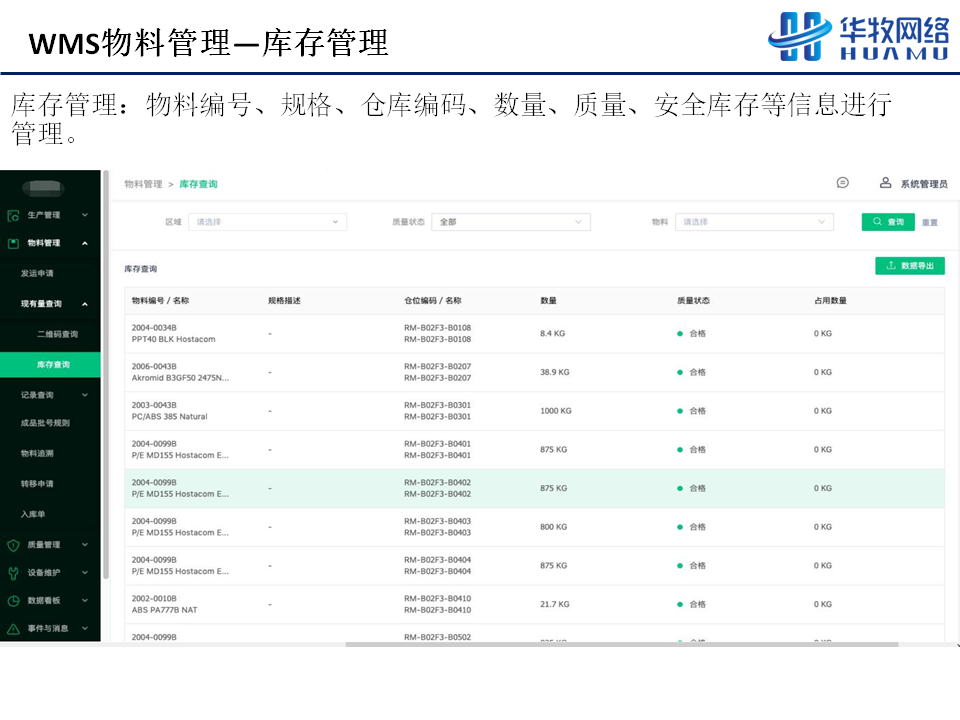Click quantity cell 1000 KG
This screenshot has height=720, width=960.
[555, 411]
